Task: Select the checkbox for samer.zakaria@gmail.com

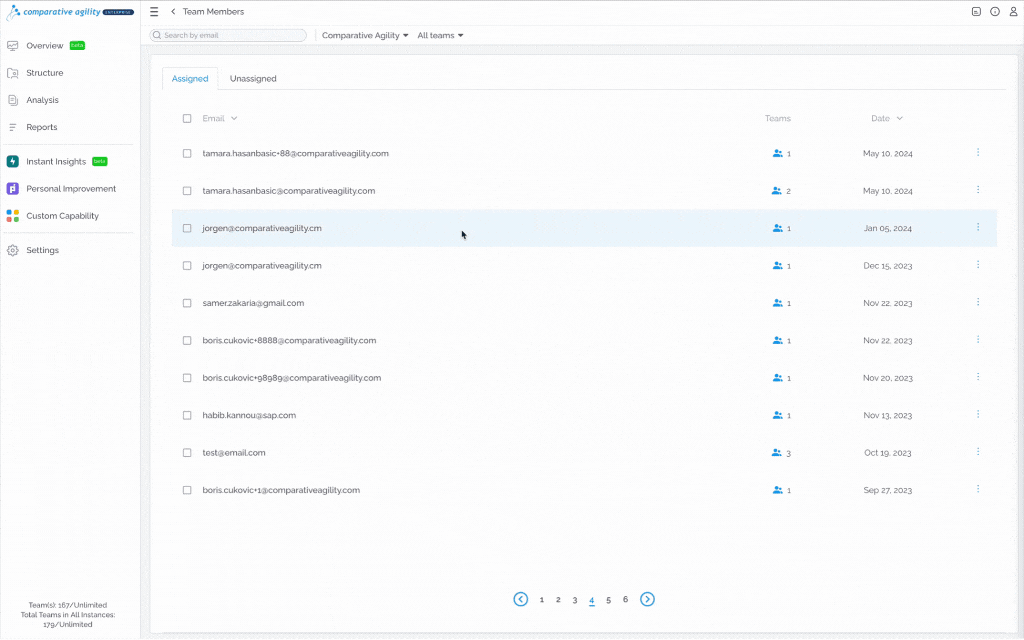Action: (x=187, y=303)
